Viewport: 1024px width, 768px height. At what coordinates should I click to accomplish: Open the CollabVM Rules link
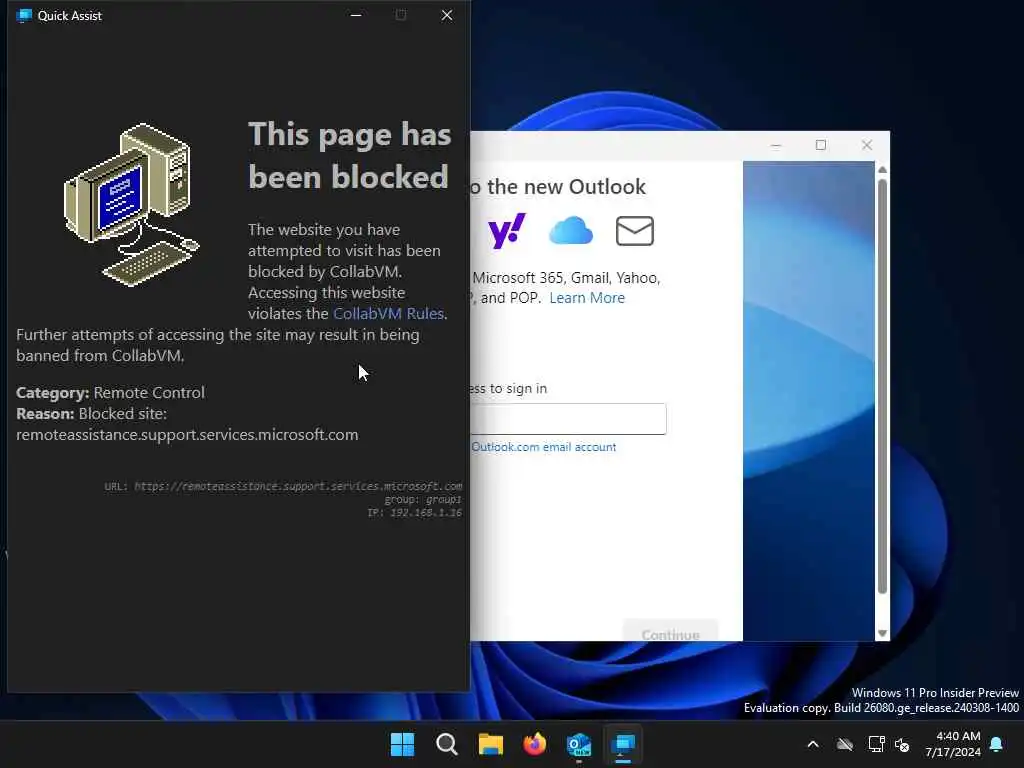389,313
